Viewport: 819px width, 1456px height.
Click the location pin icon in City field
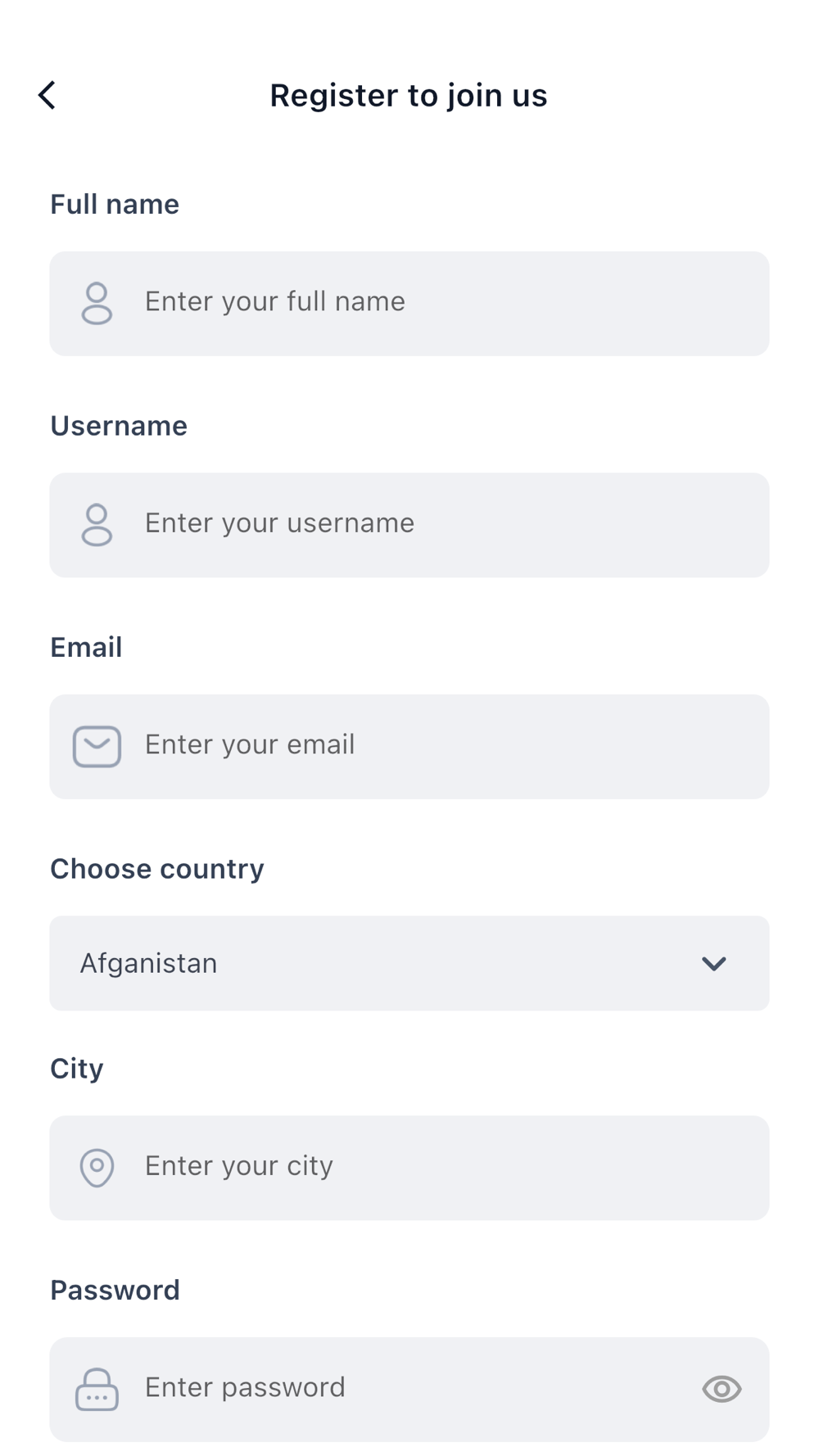97,1167
